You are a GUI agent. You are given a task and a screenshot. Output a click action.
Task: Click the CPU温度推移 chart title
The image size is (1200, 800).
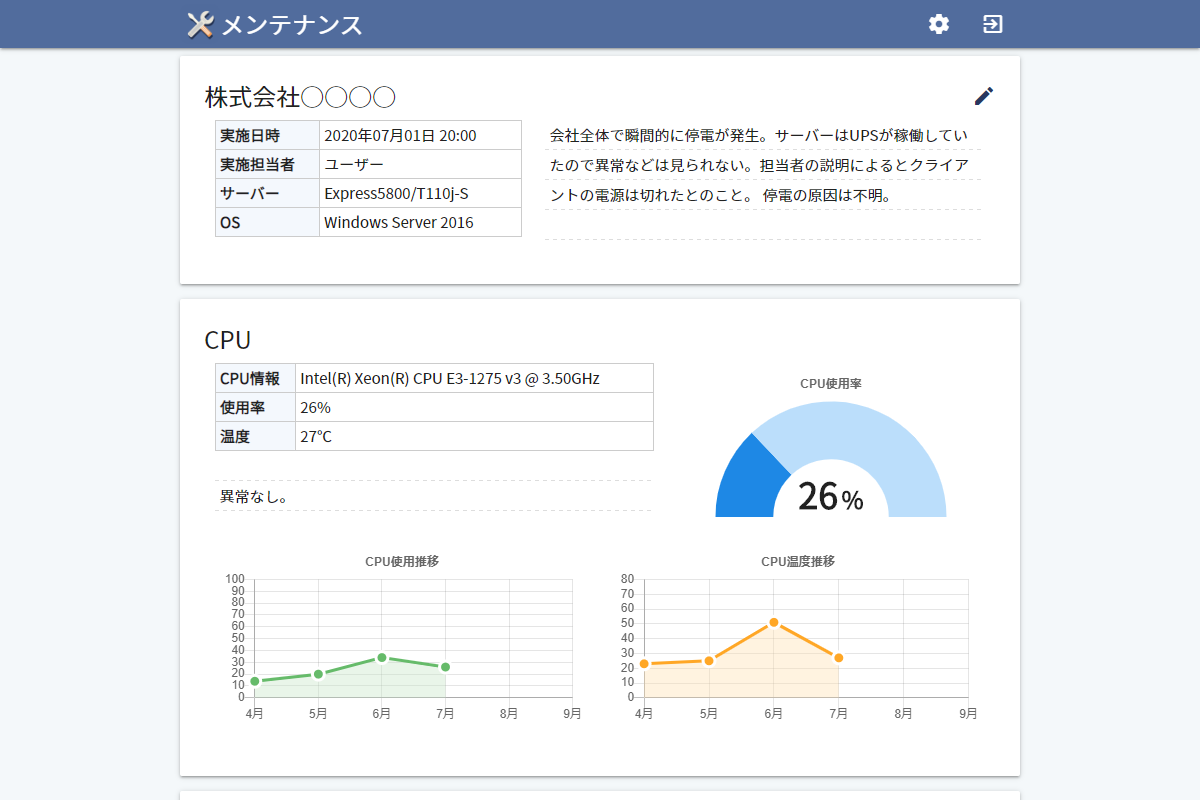click(798, 561)
